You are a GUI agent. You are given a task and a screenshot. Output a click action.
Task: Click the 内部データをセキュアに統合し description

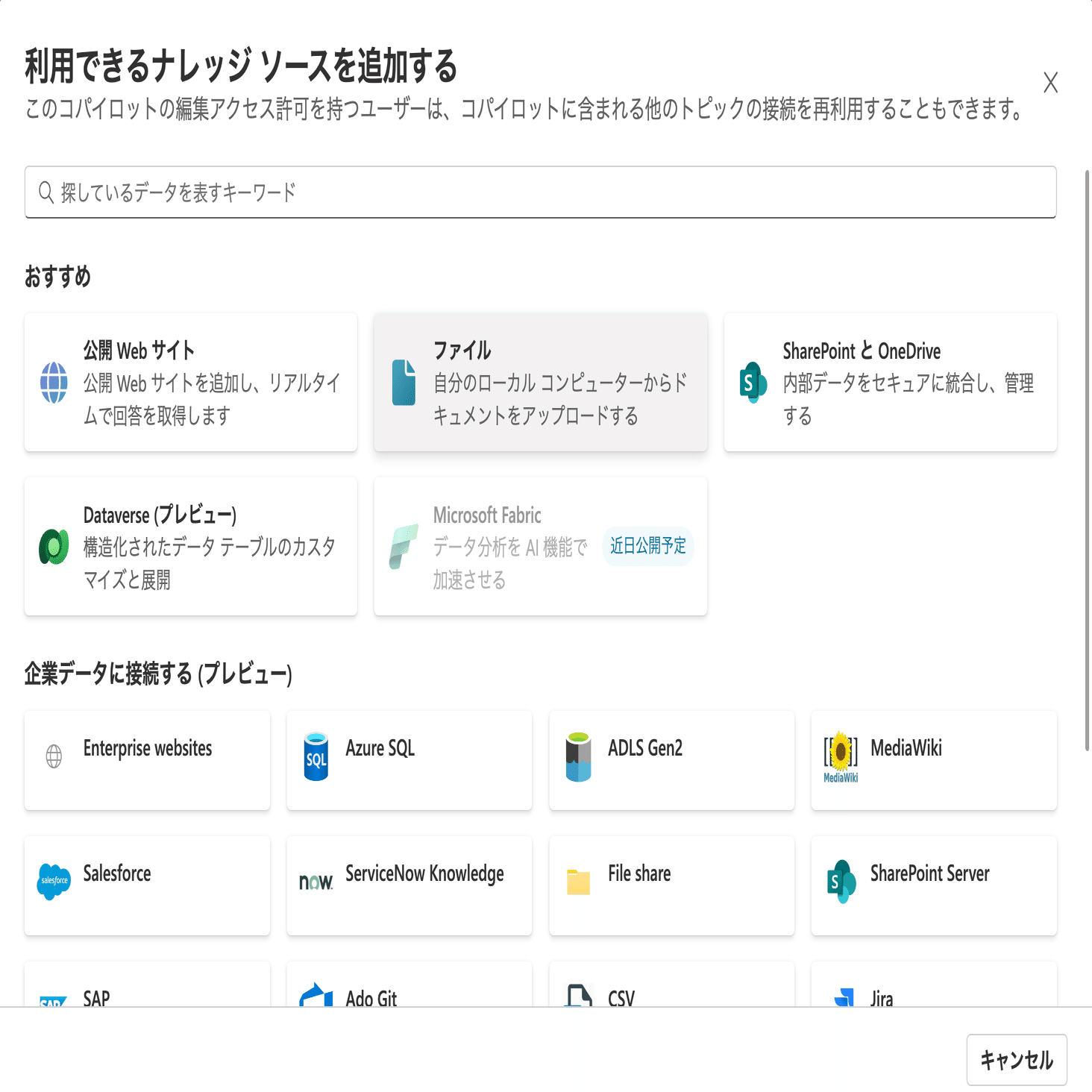(909, 399)
